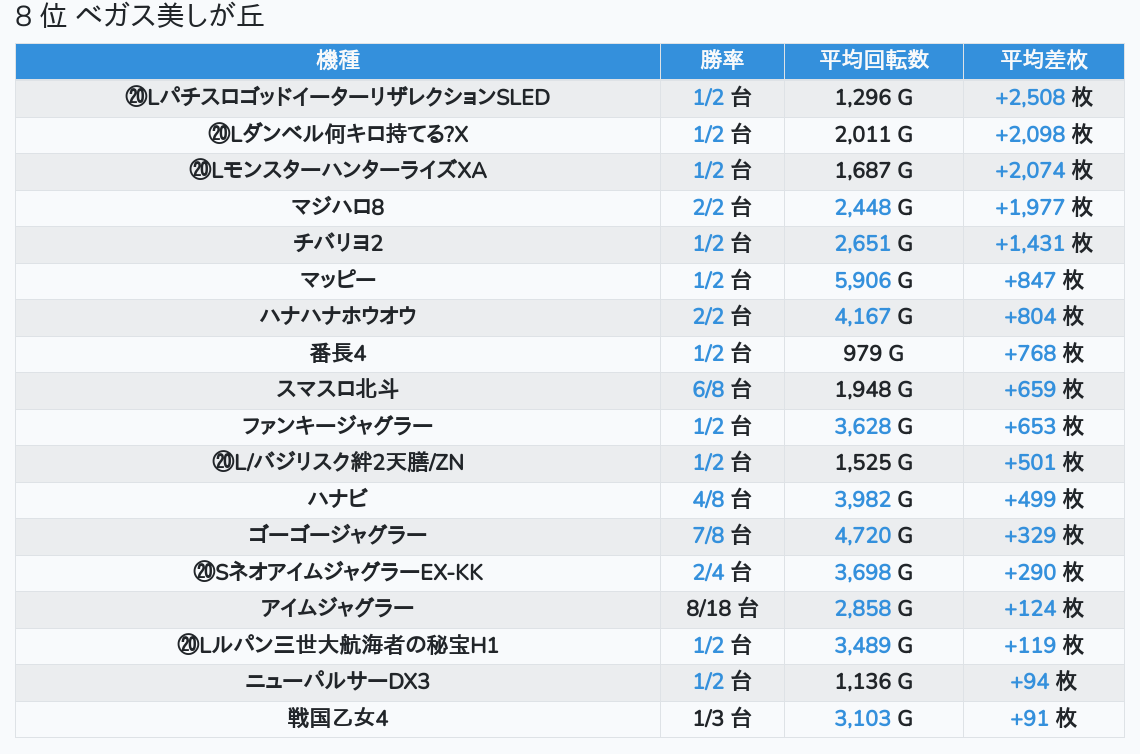Open the 2,858 G value for アイムジャグラー
Viewport: 1140px width, 754px height.
coord(862,608)
